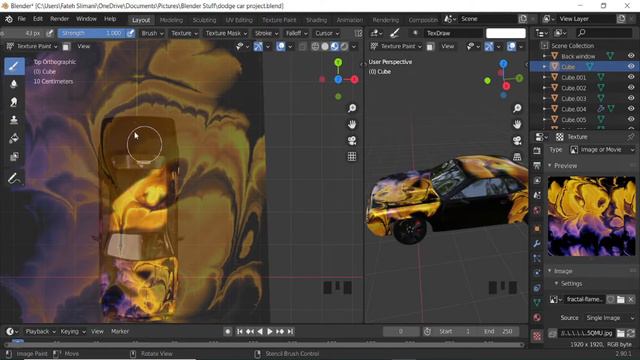Play animation forward in timeline

[270, 331]
